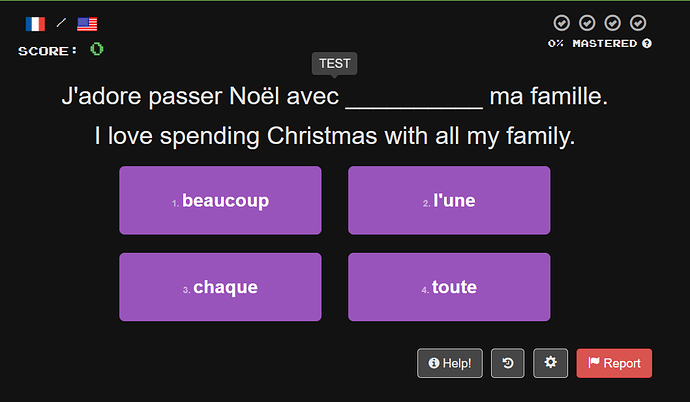Pick answer 4 toute
Screen dimensions: 690x402
coord(449,287)
